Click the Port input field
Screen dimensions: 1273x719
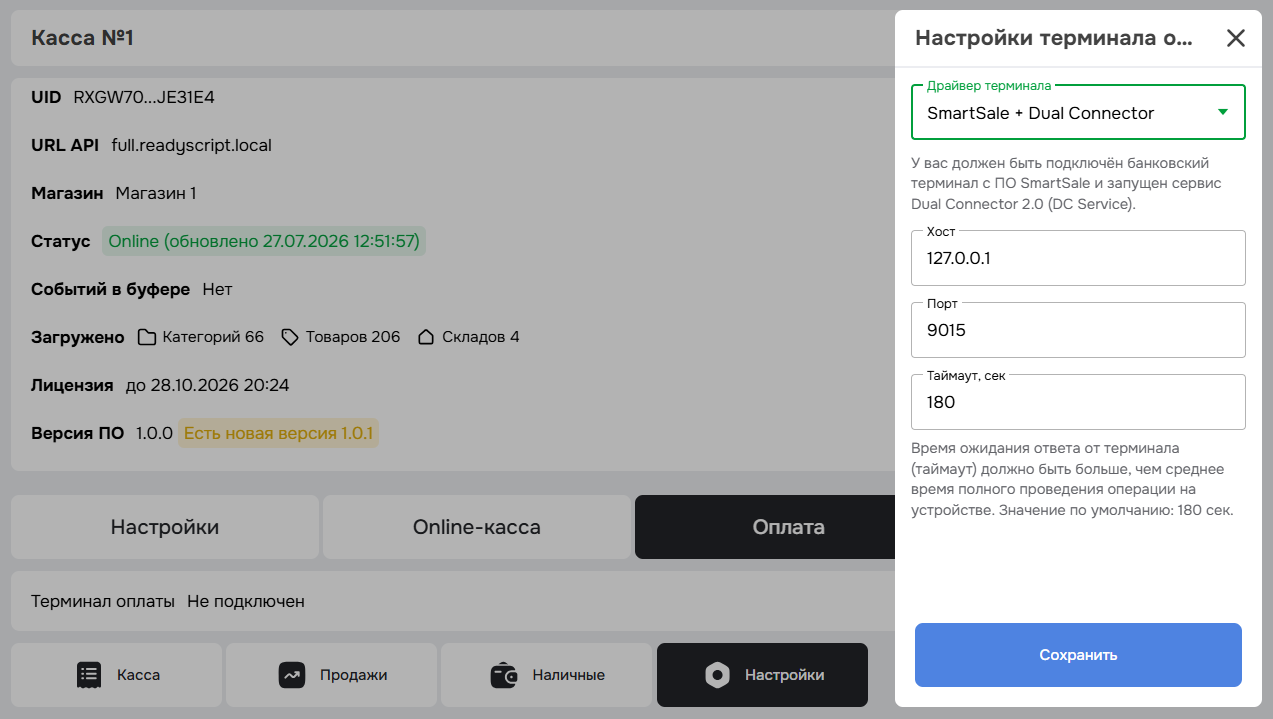click(1078, 330)
